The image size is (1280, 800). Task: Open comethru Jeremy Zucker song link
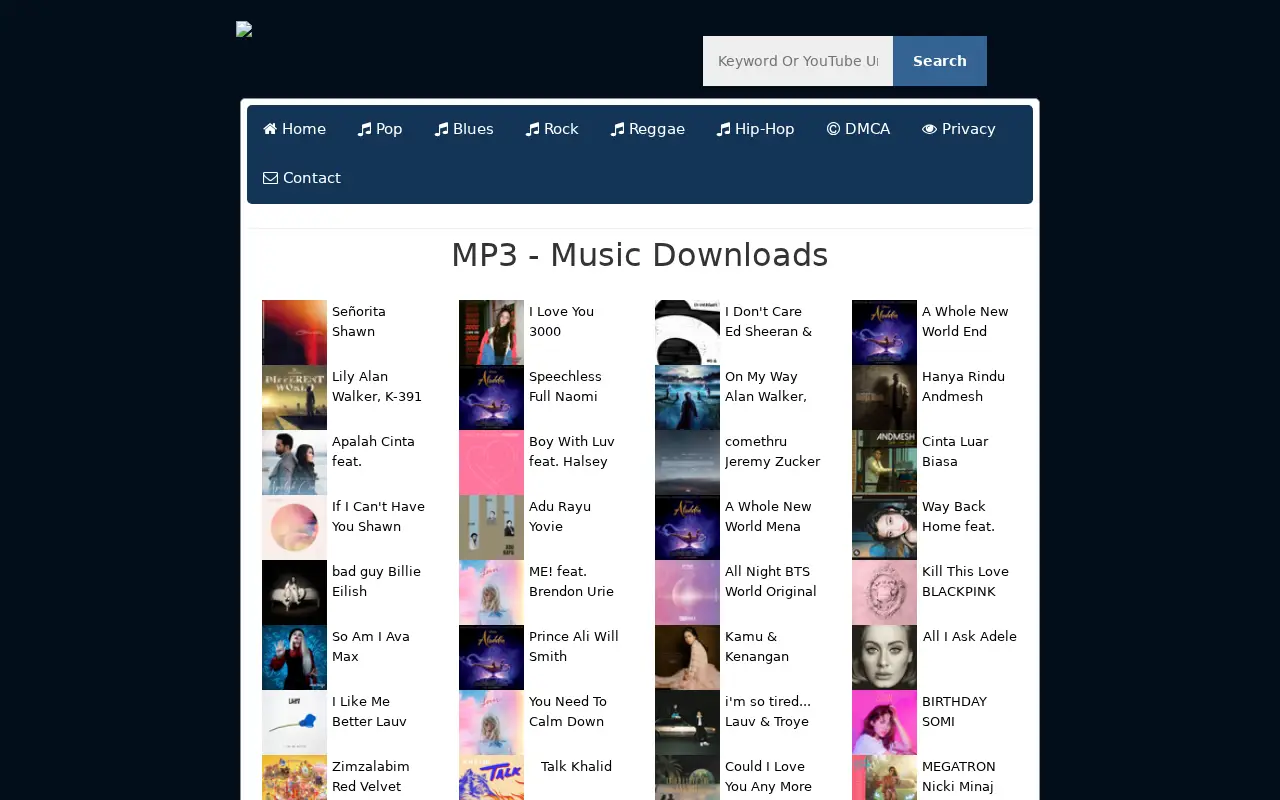(x=772, y=451)
